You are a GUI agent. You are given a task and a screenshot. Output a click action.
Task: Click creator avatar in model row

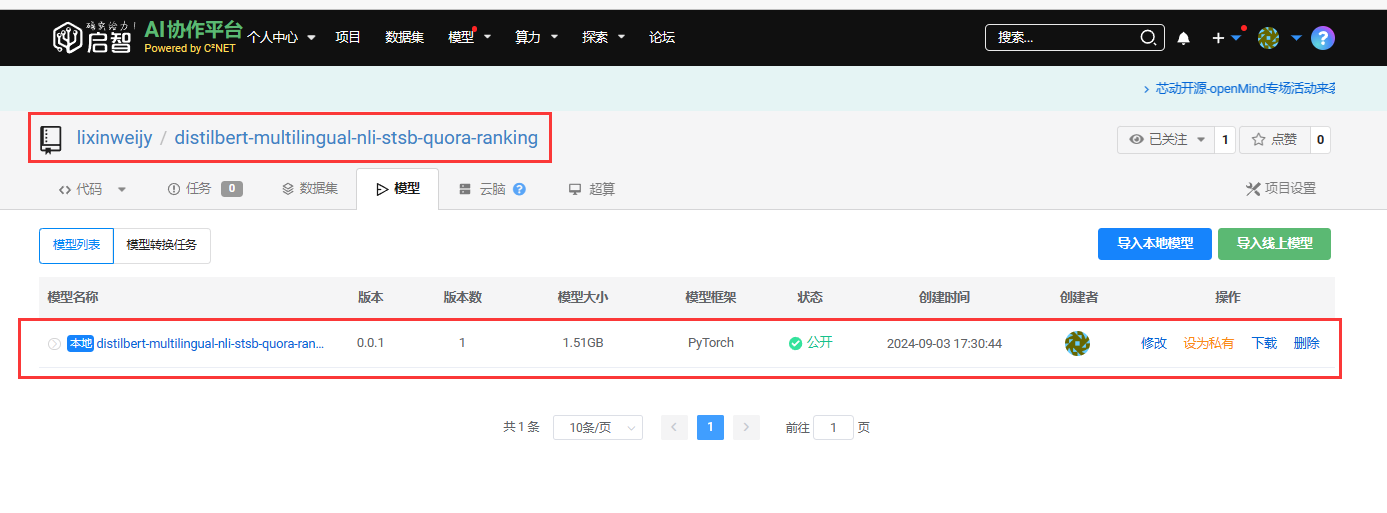coord(1077,343)
